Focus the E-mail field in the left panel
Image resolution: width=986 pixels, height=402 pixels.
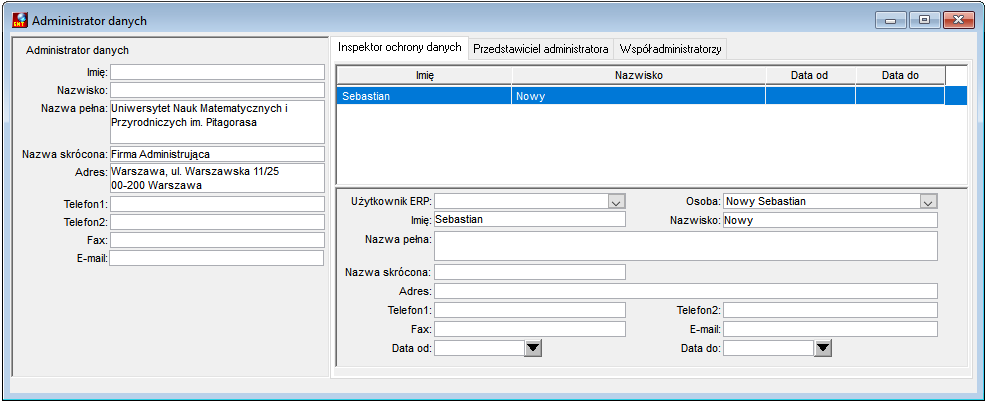[x=217, y=258]
